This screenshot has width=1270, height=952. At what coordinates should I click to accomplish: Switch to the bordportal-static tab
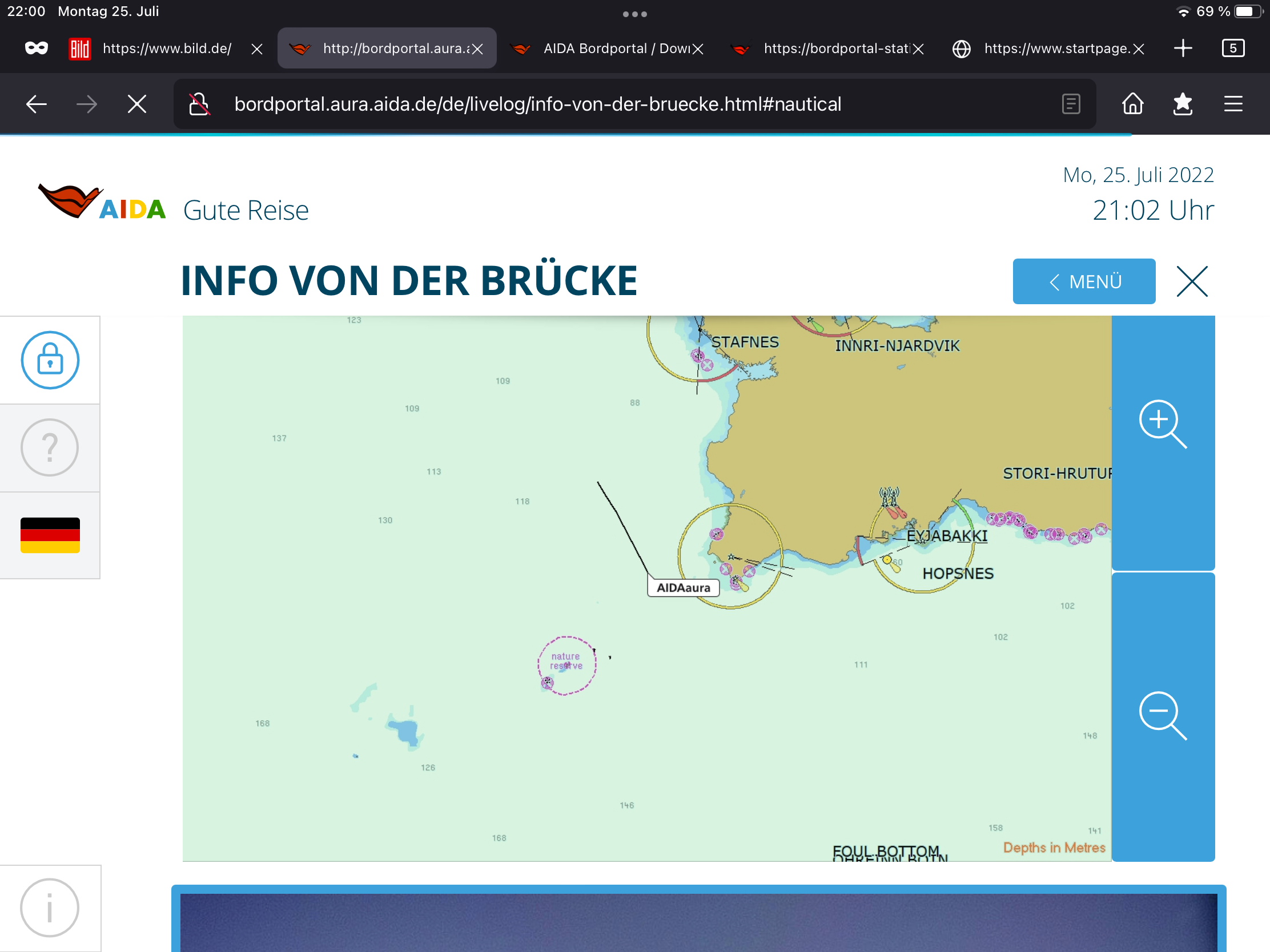(x=826, y=48)
